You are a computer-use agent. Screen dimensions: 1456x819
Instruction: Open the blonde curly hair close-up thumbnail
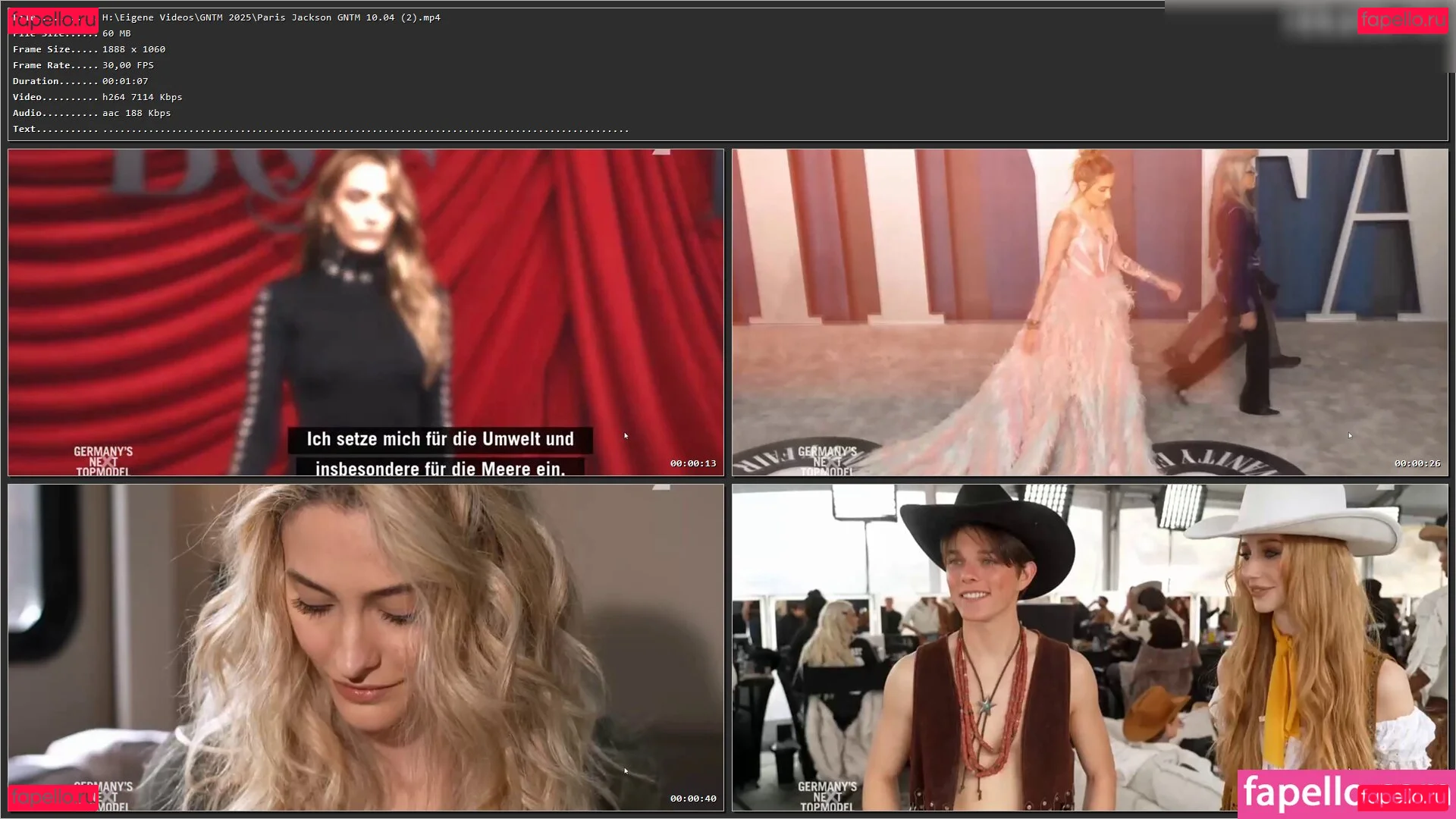tap(366, 647)
